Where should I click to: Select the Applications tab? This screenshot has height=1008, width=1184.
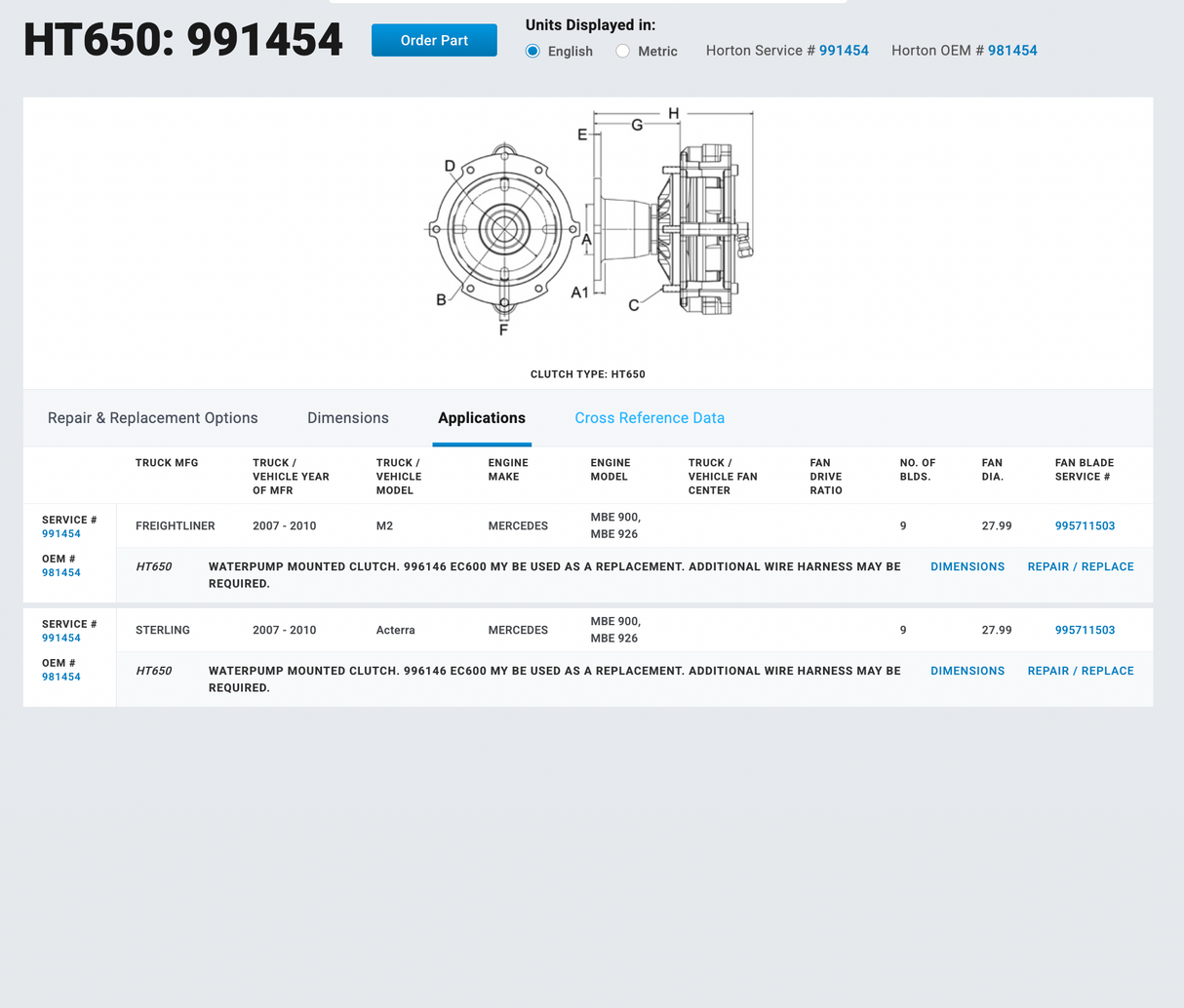(482, 418)
